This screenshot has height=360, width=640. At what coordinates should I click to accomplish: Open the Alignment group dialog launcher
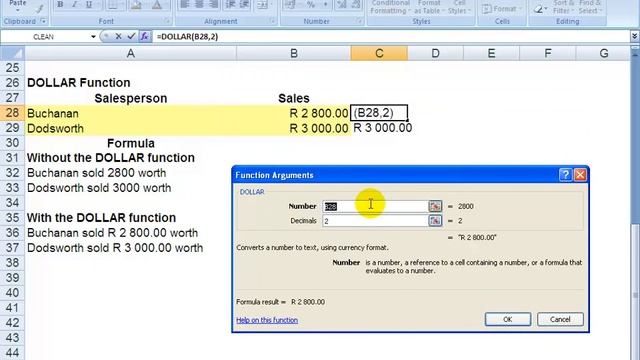[273, 21]
